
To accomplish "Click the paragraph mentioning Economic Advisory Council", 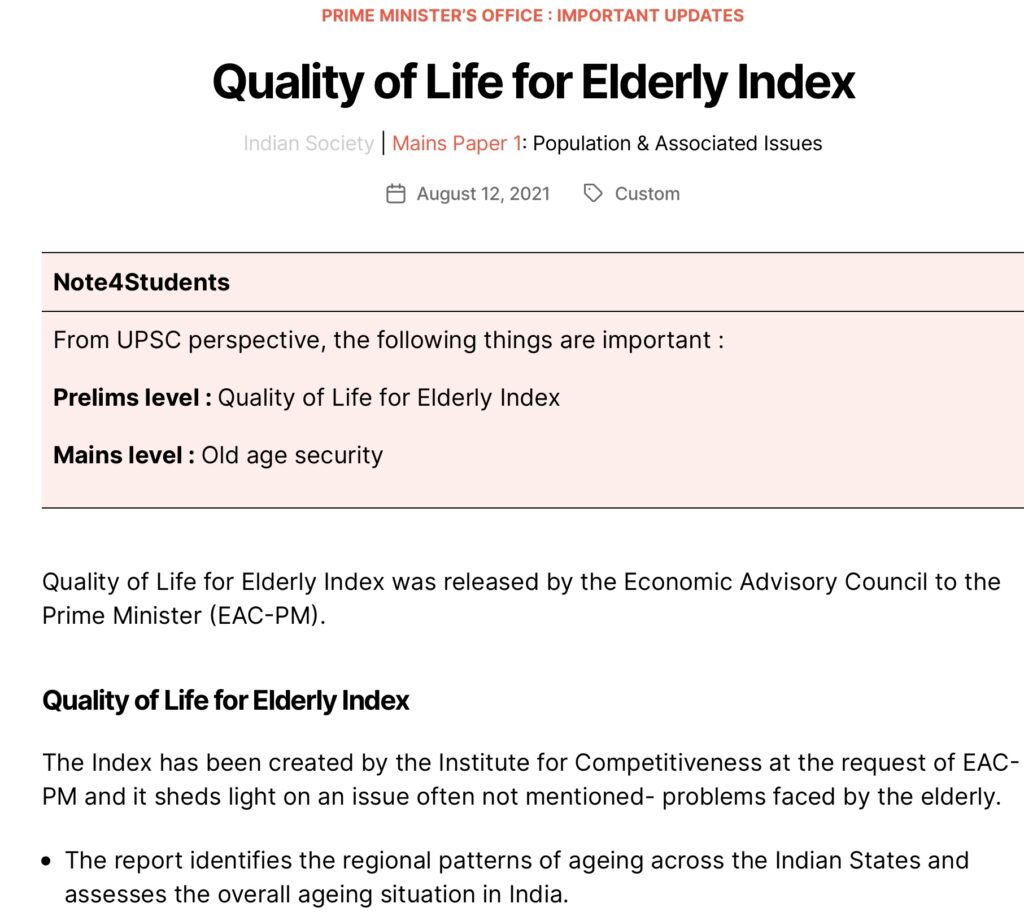I will (x=521, y=598).
